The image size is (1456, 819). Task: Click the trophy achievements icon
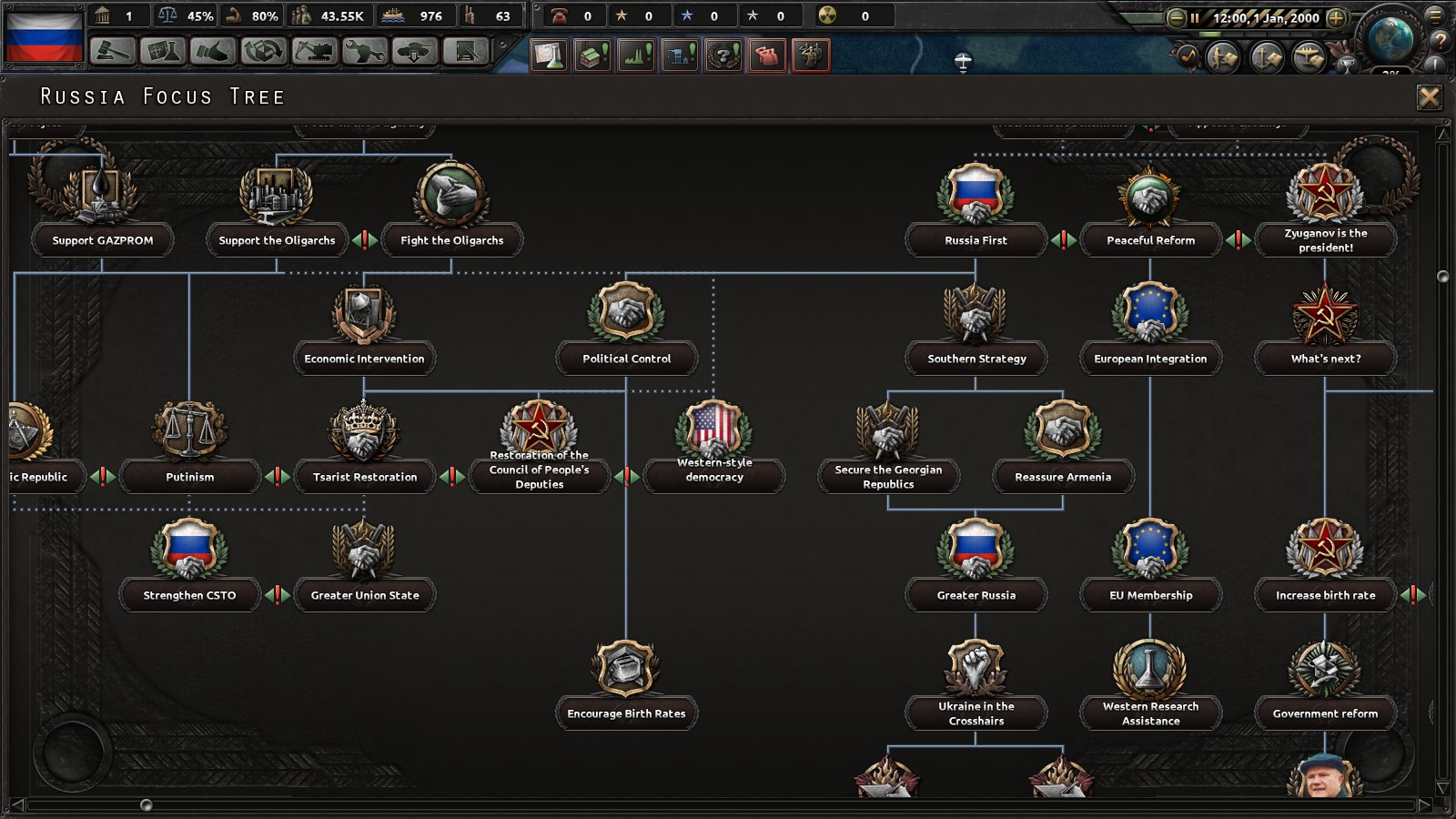pos(1347,63)
